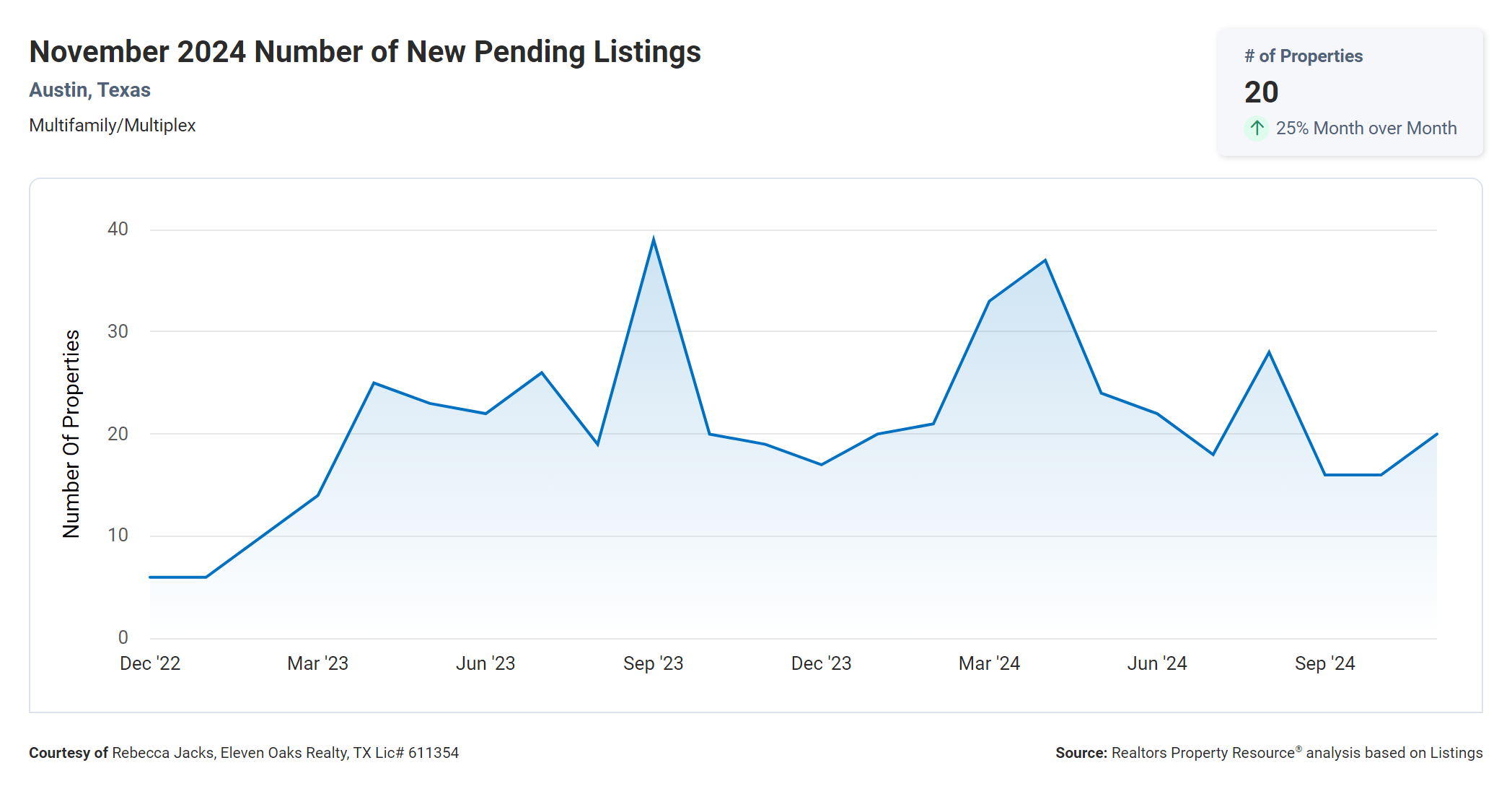This screenshot has width=1512, height=794.
Task: Click the "Sep '24" x-axis label
Action: click(1324, 663)
